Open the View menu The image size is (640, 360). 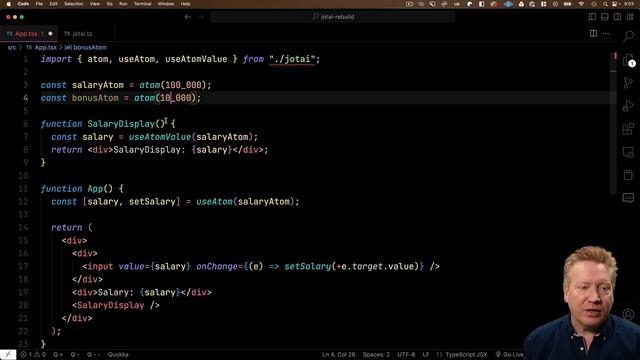pos(95,4)
